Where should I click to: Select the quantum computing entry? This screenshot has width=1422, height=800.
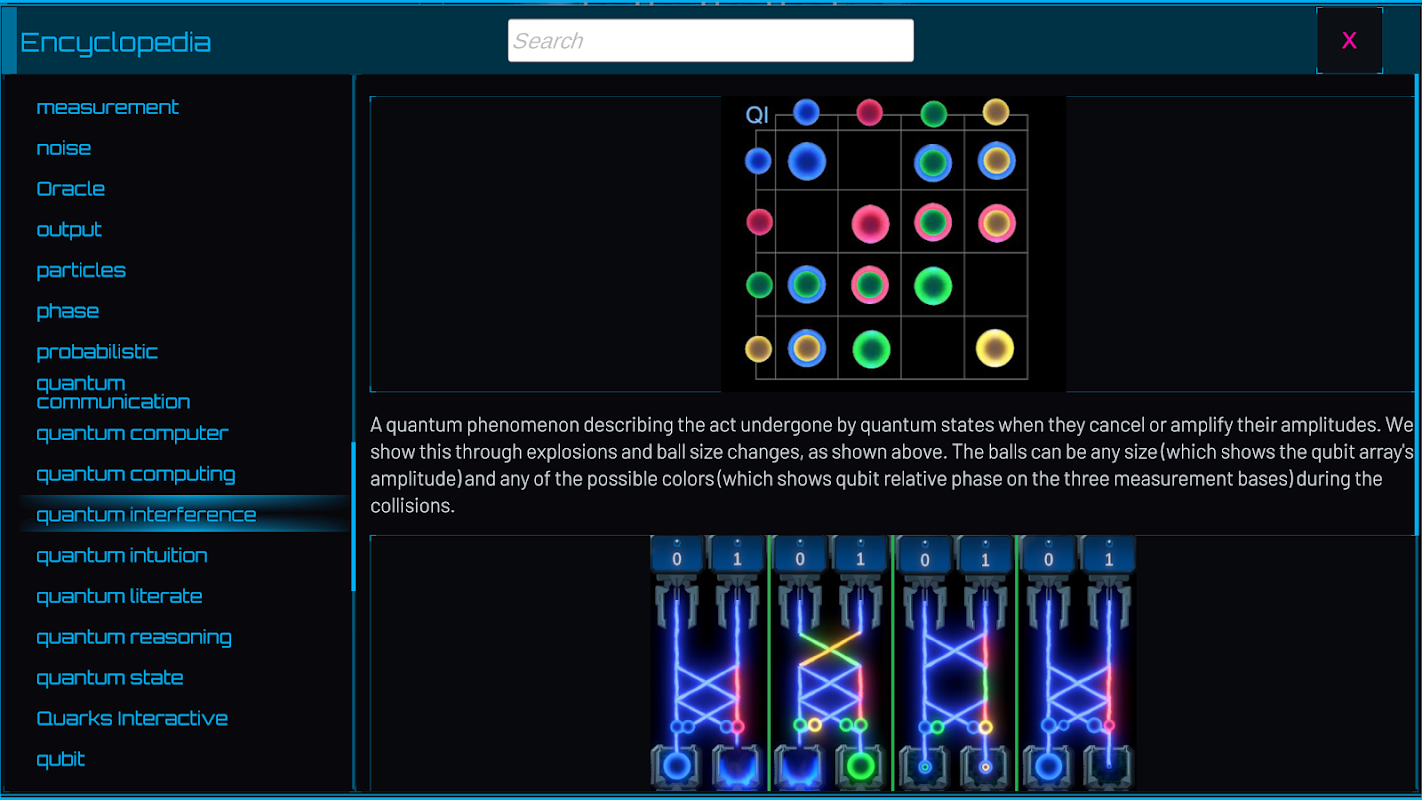pyautogui.click(x=136, y=474)
